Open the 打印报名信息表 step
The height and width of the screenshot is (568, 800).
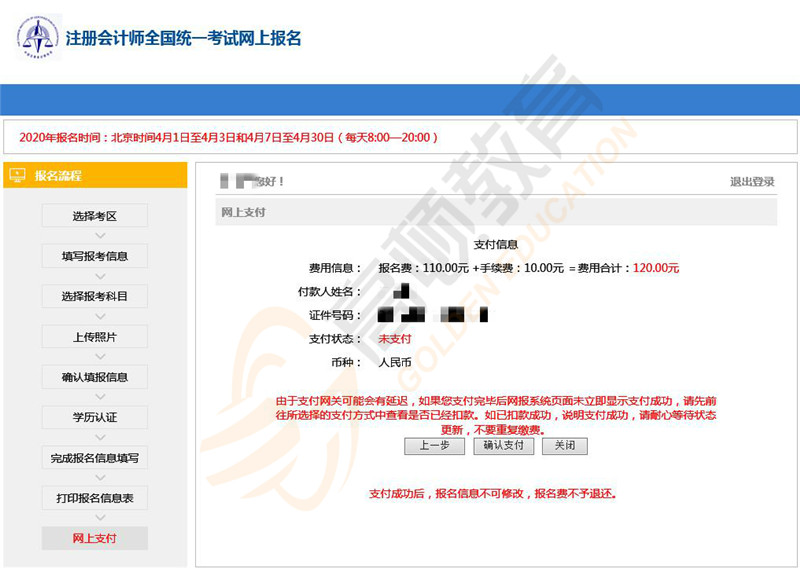click(95, 498)
